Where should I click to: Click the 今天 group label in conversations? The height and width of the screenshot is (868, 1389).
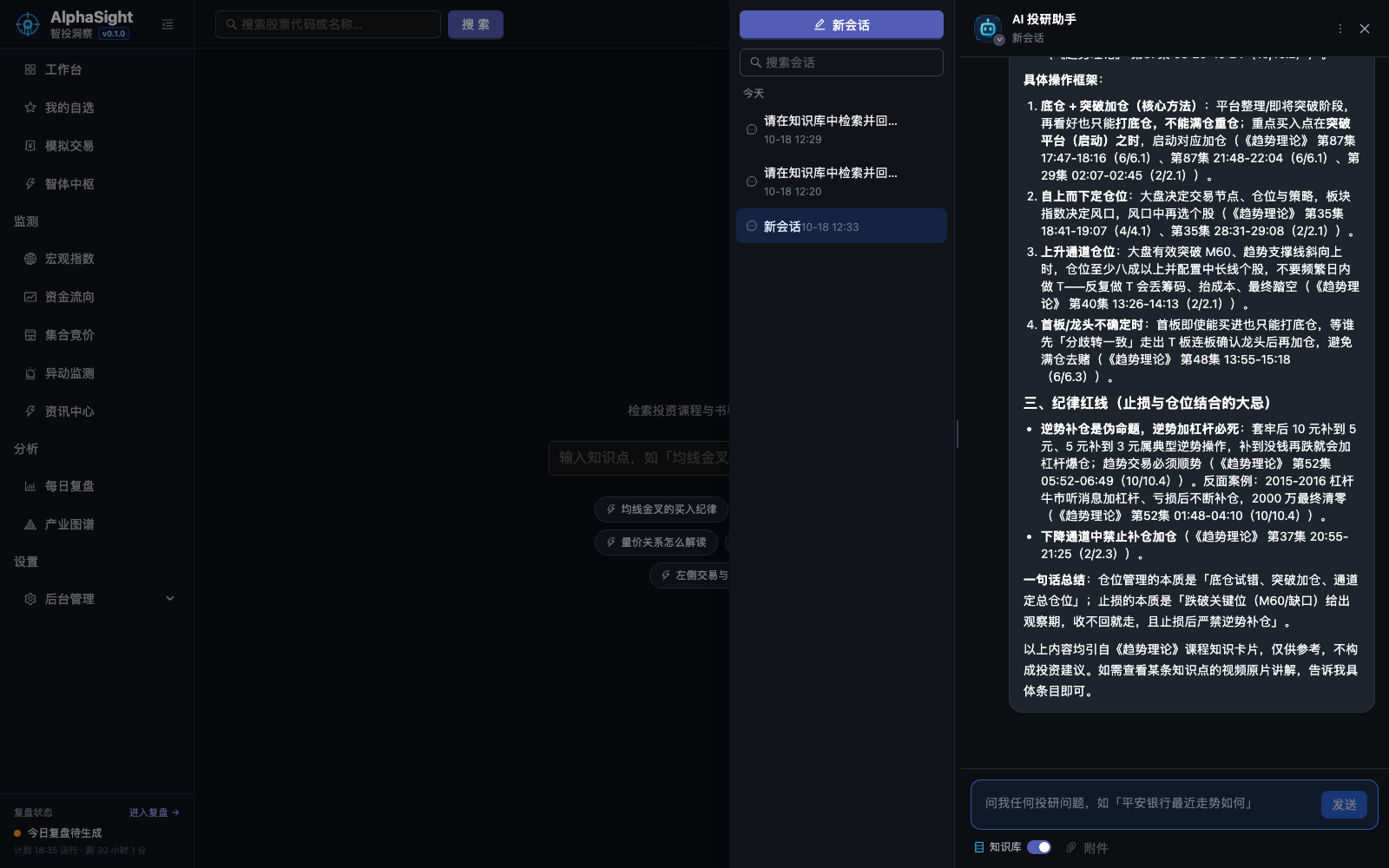point(754,93)
